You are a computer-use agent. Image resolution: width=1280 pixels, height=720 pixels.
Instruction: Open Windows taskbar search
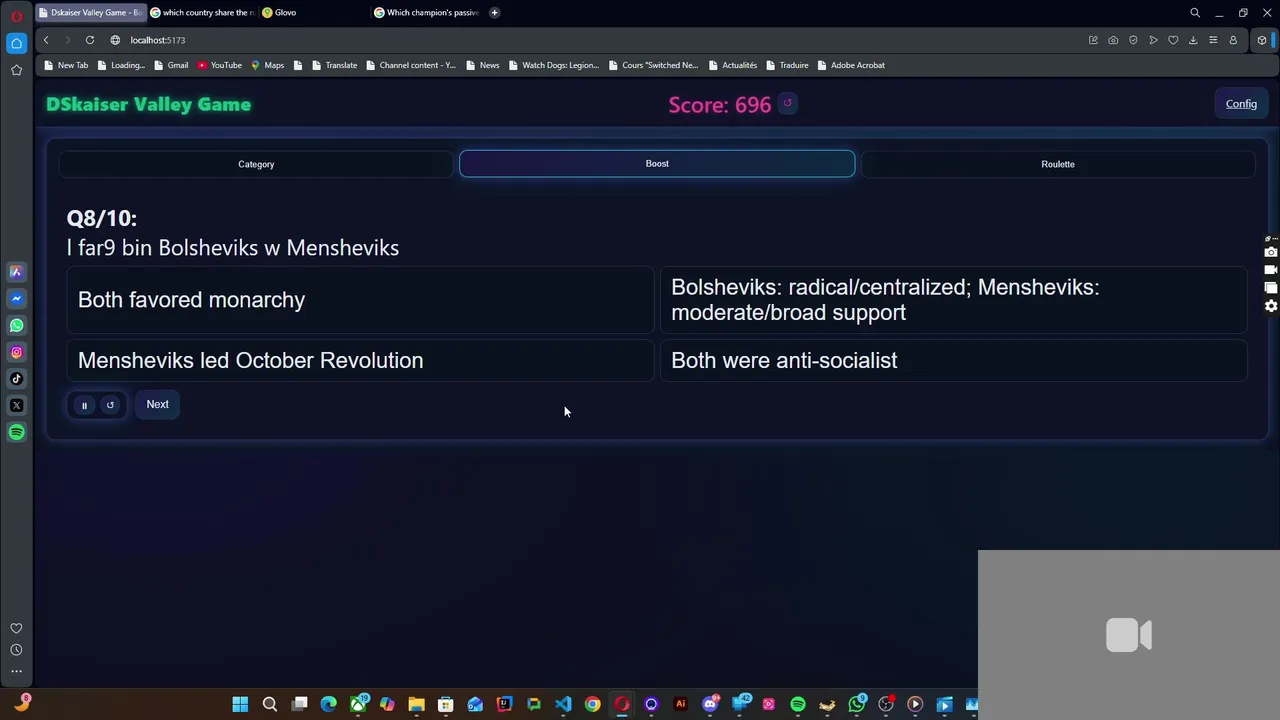coord(270,704)
